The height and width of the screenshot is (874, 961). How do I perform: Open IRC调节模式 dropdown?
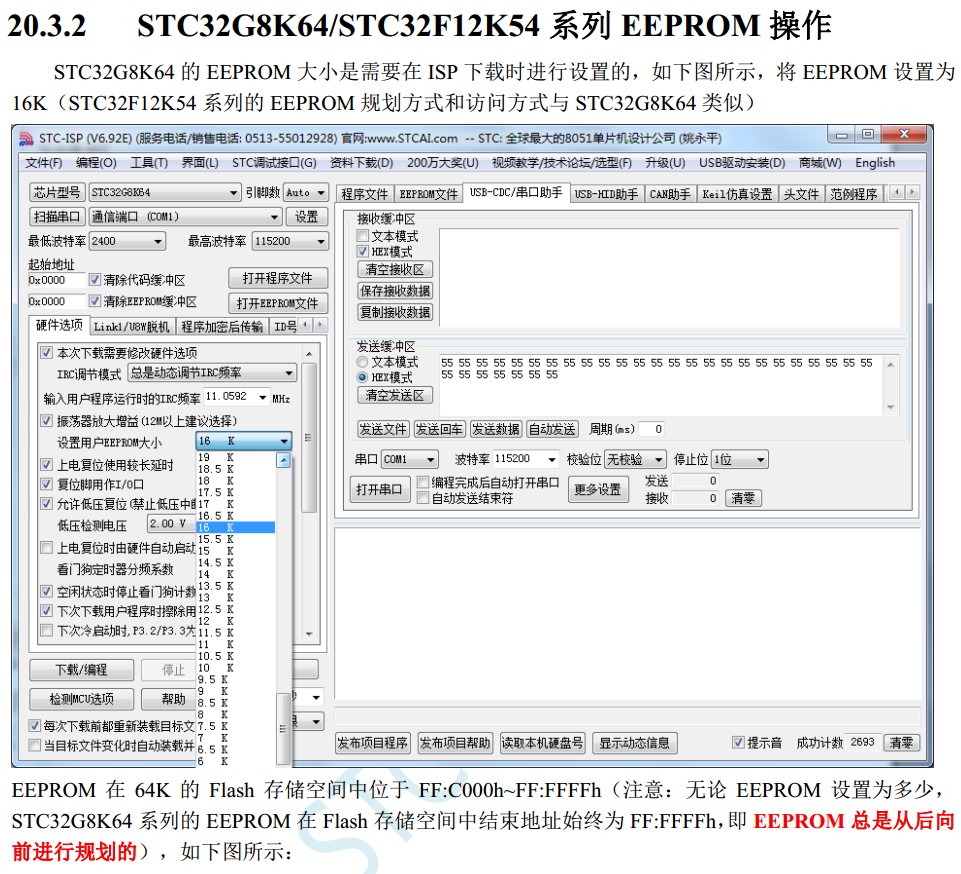click(x=212, y=373)
